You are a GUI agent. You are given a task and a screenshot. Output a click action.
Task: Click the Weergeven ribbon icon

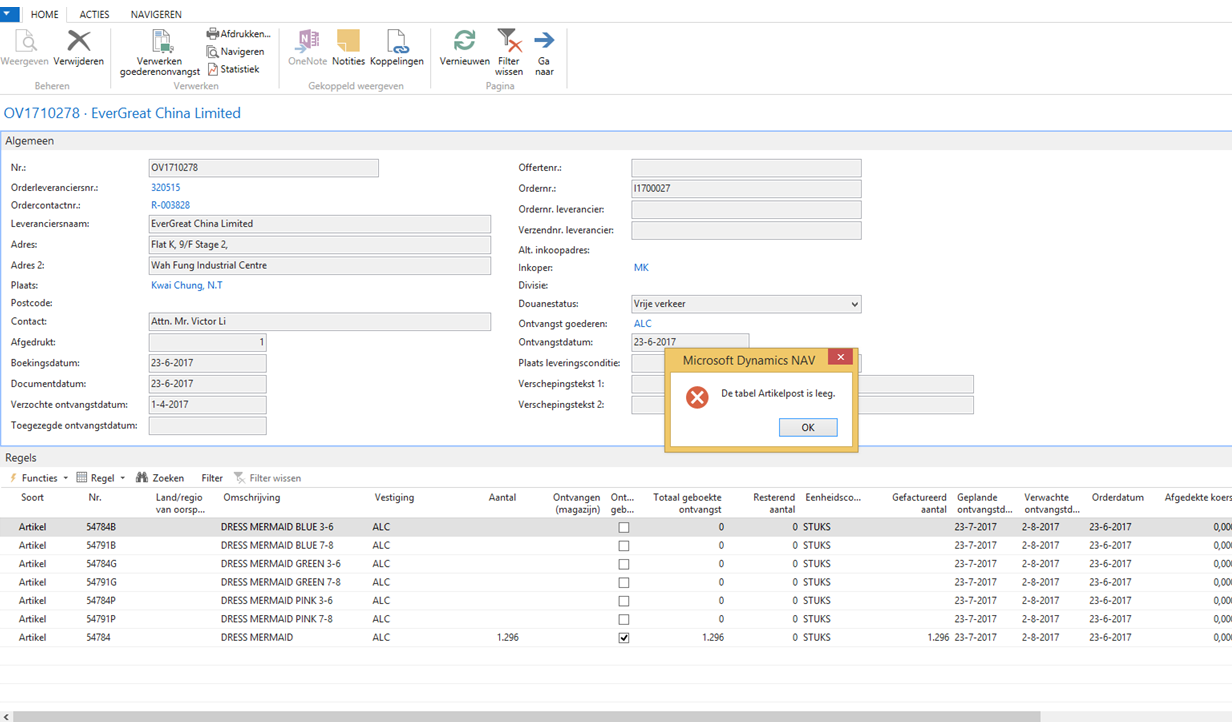(x=24, y=41)
